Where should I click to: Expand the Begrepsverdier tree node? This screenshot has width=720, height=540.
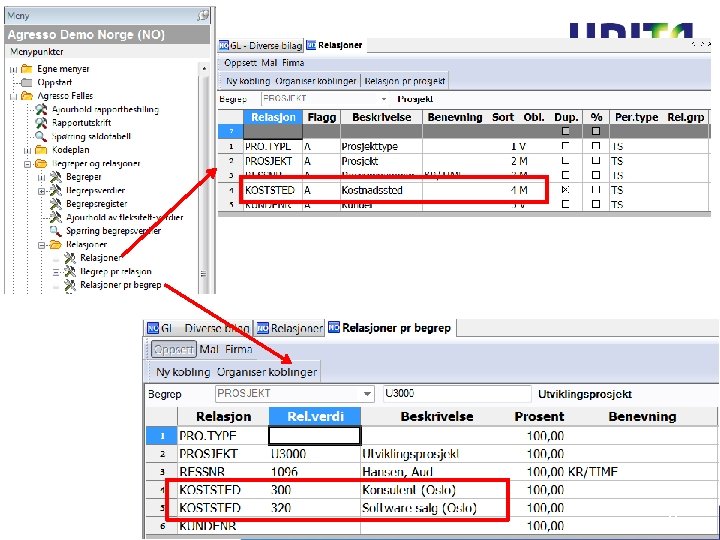click(42, 191)
